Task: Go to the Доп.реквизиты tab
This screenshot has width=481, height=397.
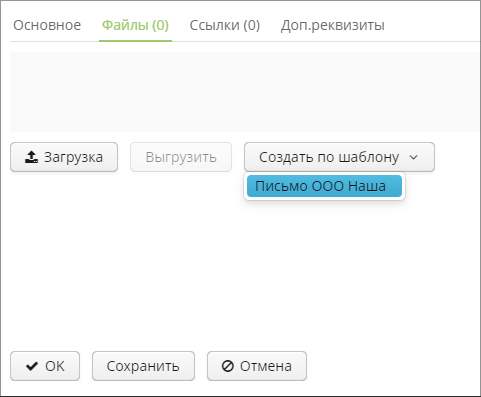Action: [333, 25]
